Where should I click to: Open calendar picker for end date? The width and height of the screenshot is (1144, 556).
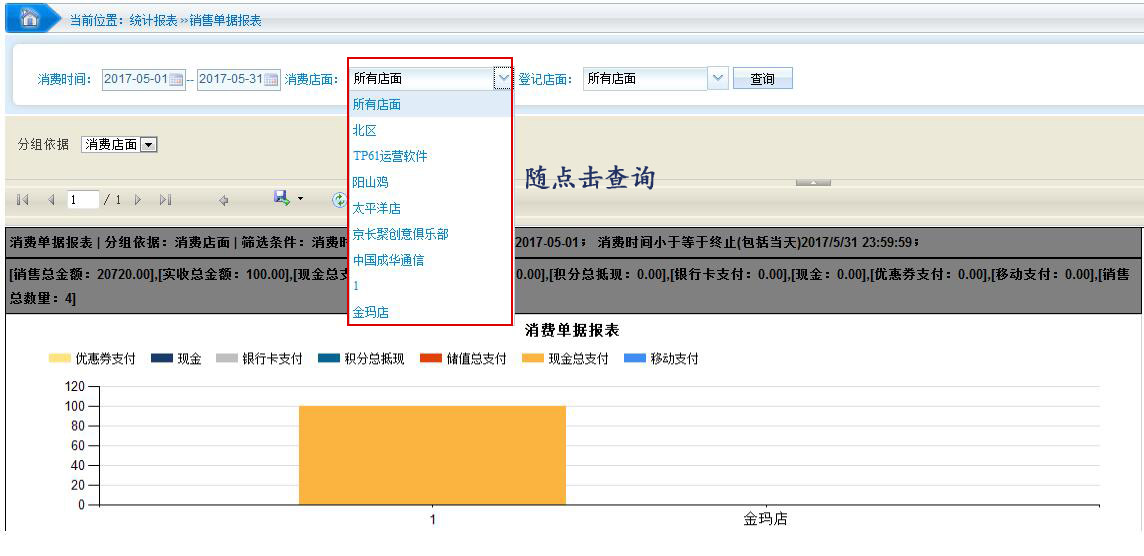tap(271, 80)
